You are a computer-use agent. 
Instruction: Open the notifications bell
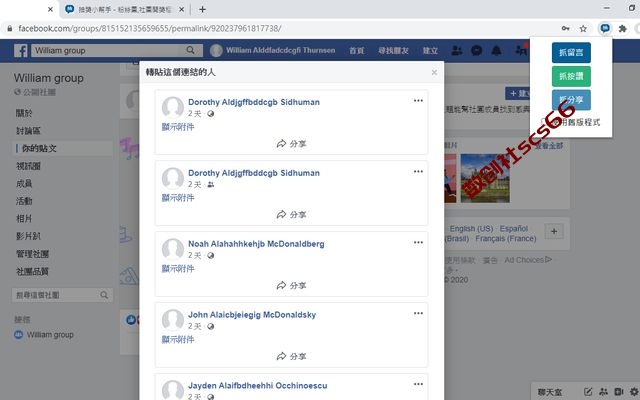496,51
